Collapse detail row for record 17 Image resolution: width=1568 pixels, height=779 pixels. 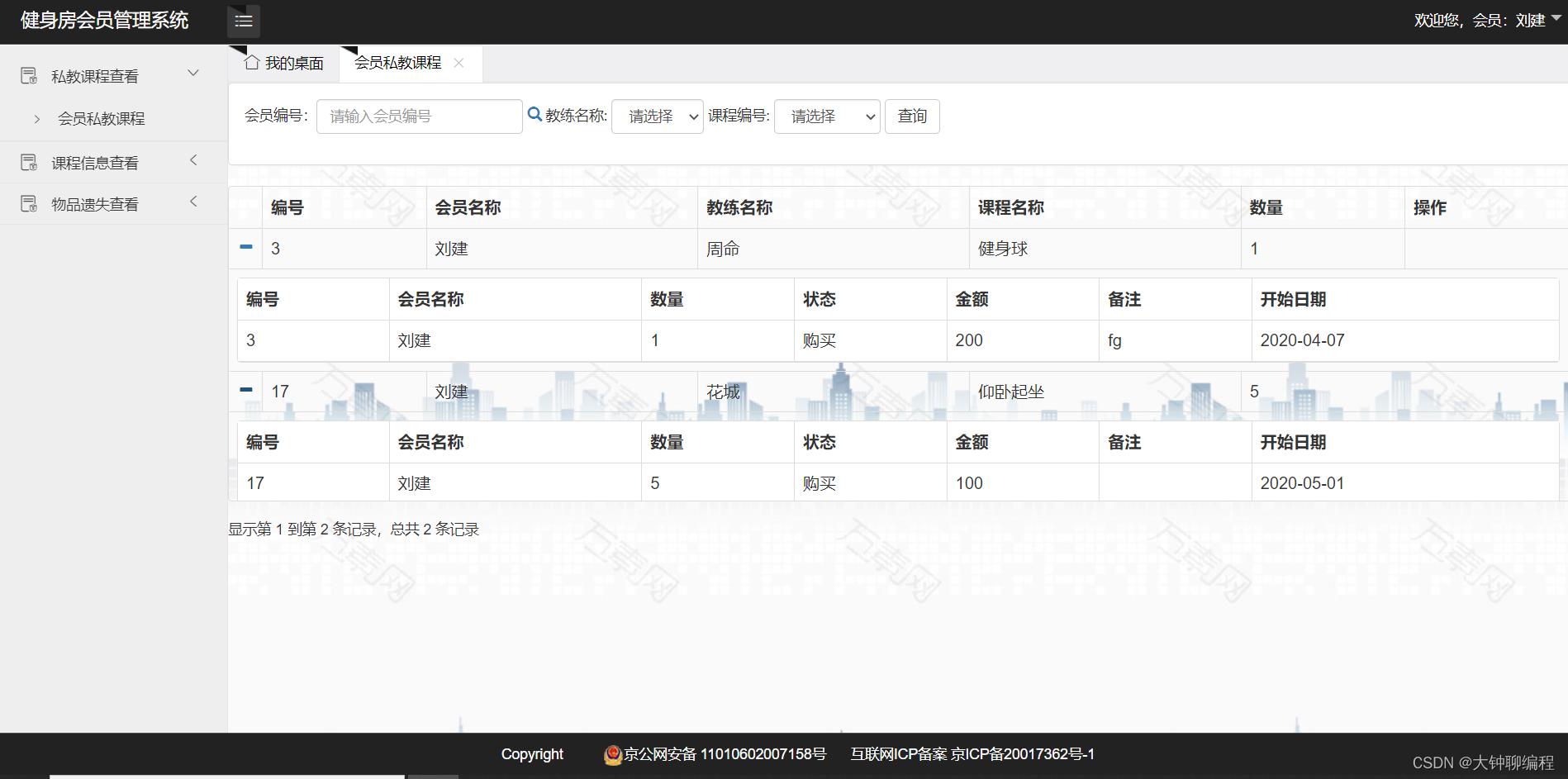tap(245, 388)
